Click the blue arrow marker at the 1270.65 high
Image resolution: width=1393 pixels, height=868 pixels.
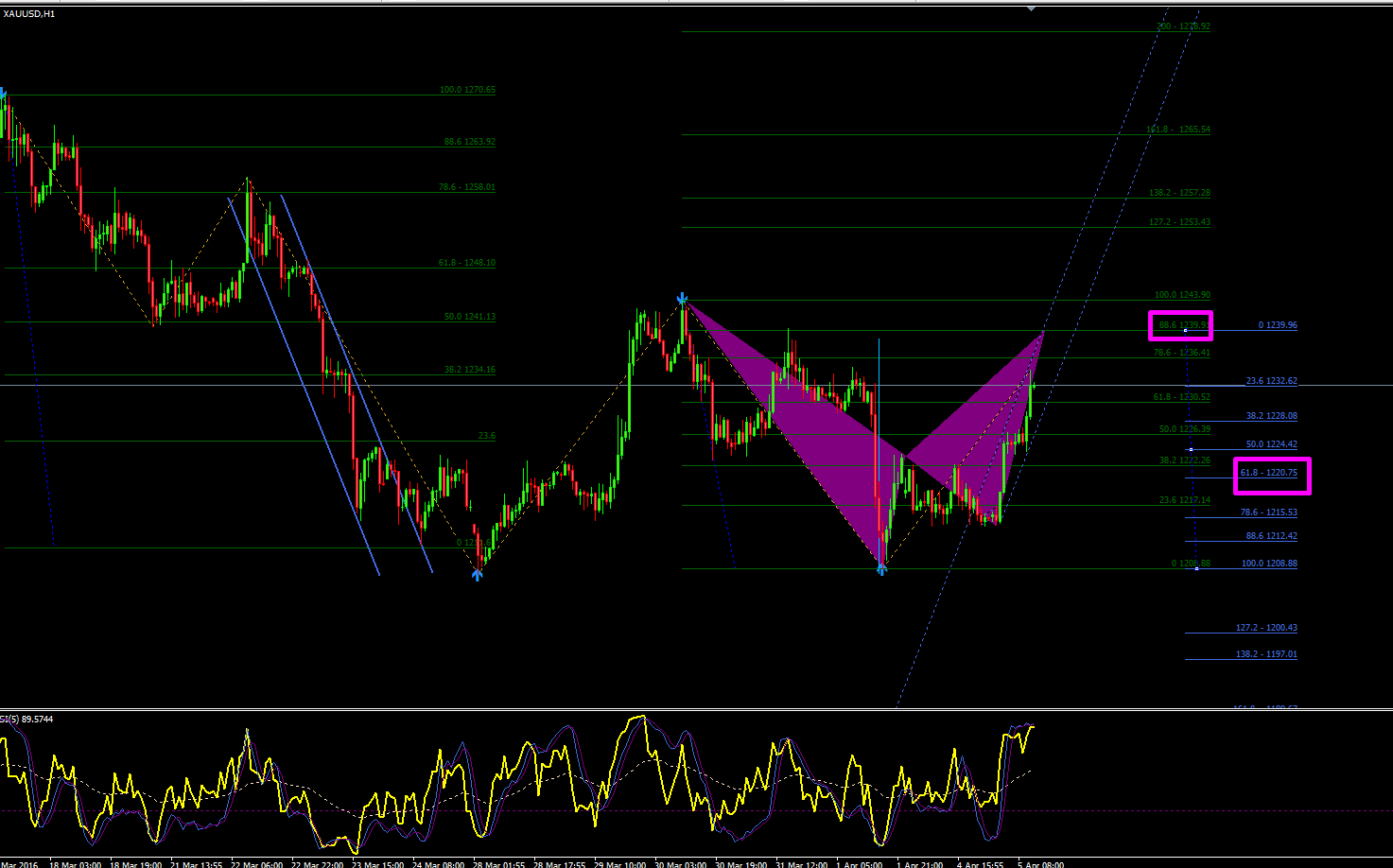click(2, 94)
